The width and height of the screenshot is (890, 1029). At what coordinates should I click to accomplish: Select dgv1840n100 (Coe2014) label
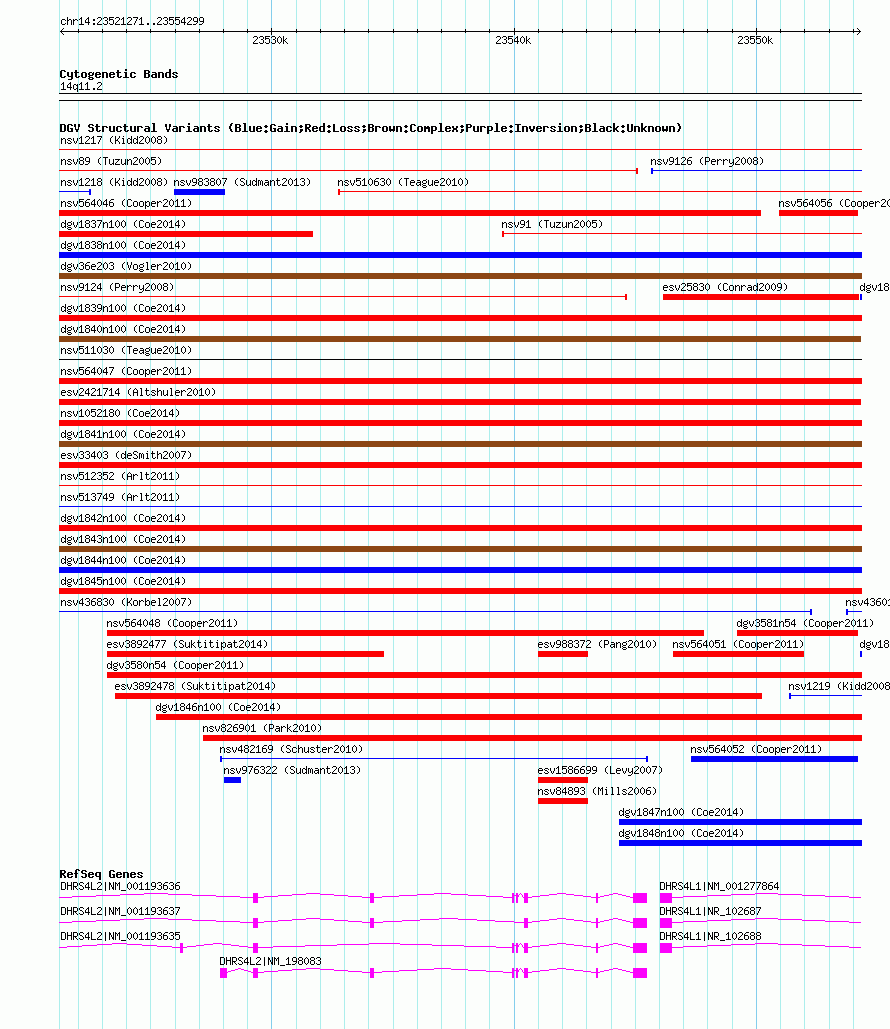[x=123, y=329]
